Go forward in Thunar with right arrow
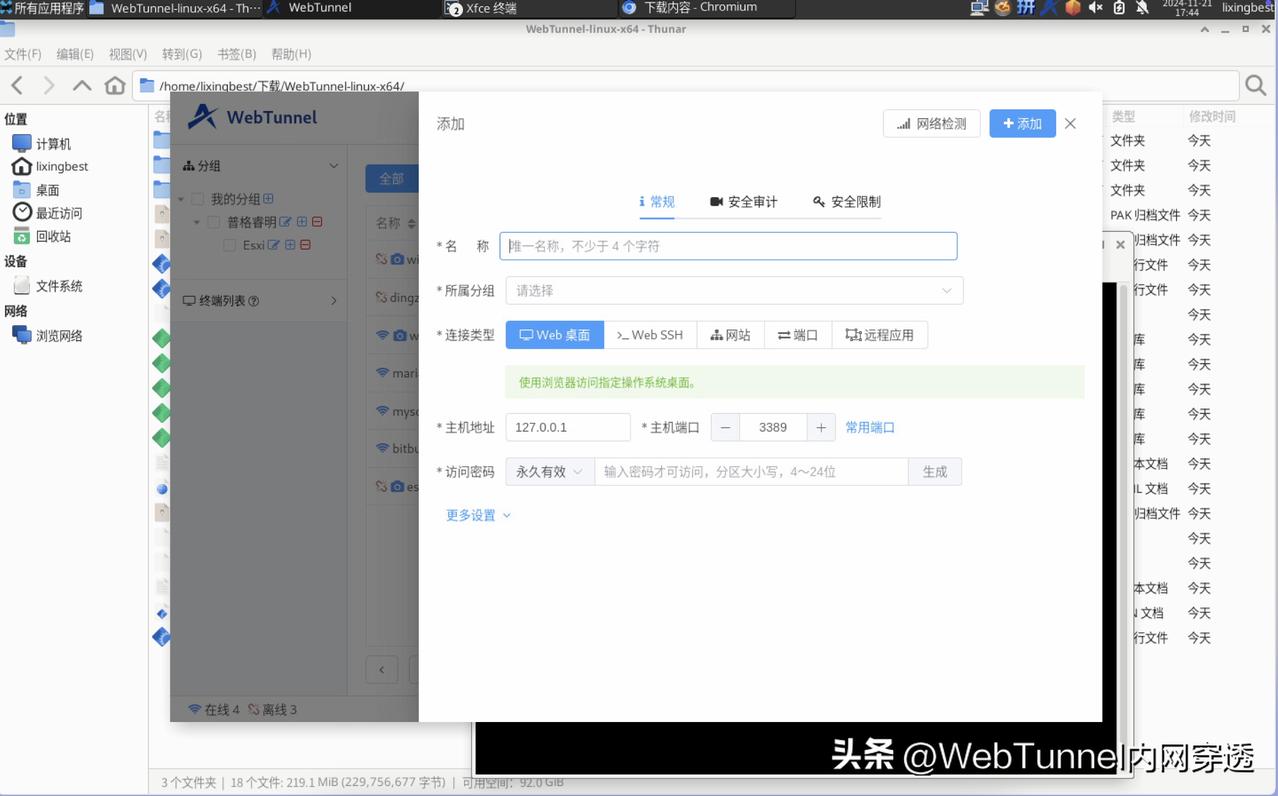1278x796 pixels. (49, 86)
